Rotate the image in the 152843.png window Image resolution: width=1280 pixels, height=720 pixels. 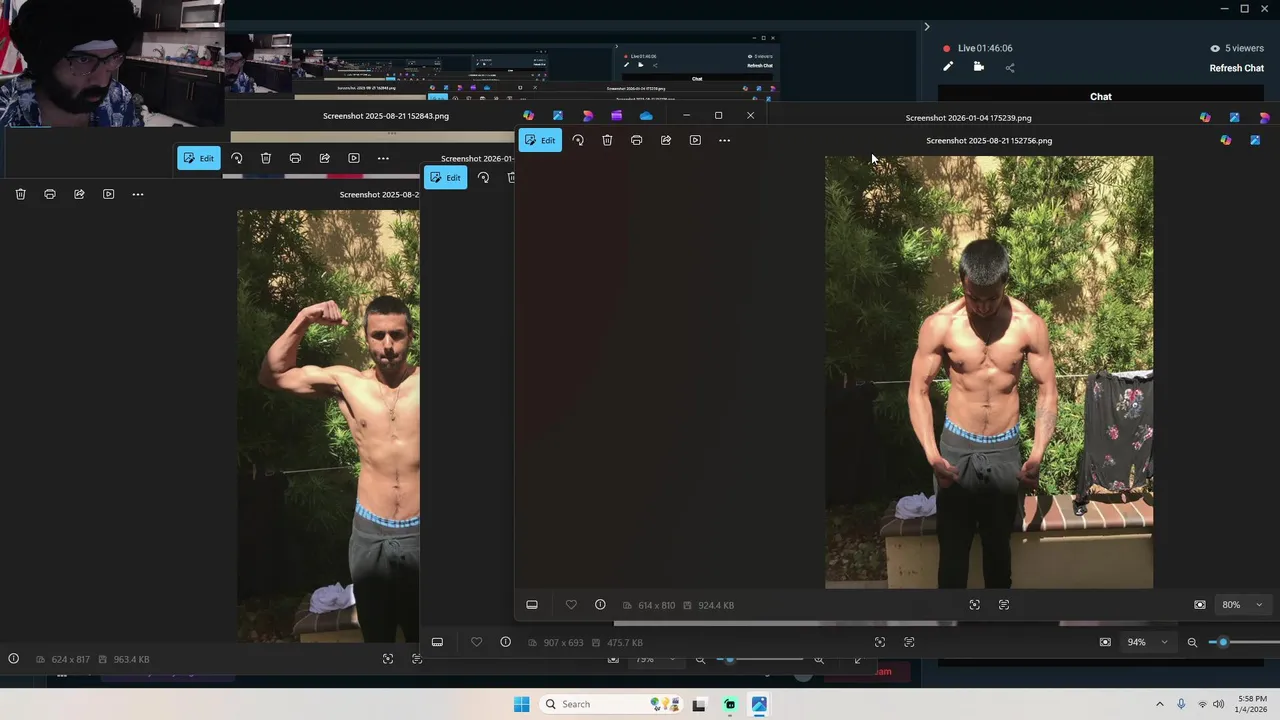[237, 158]
